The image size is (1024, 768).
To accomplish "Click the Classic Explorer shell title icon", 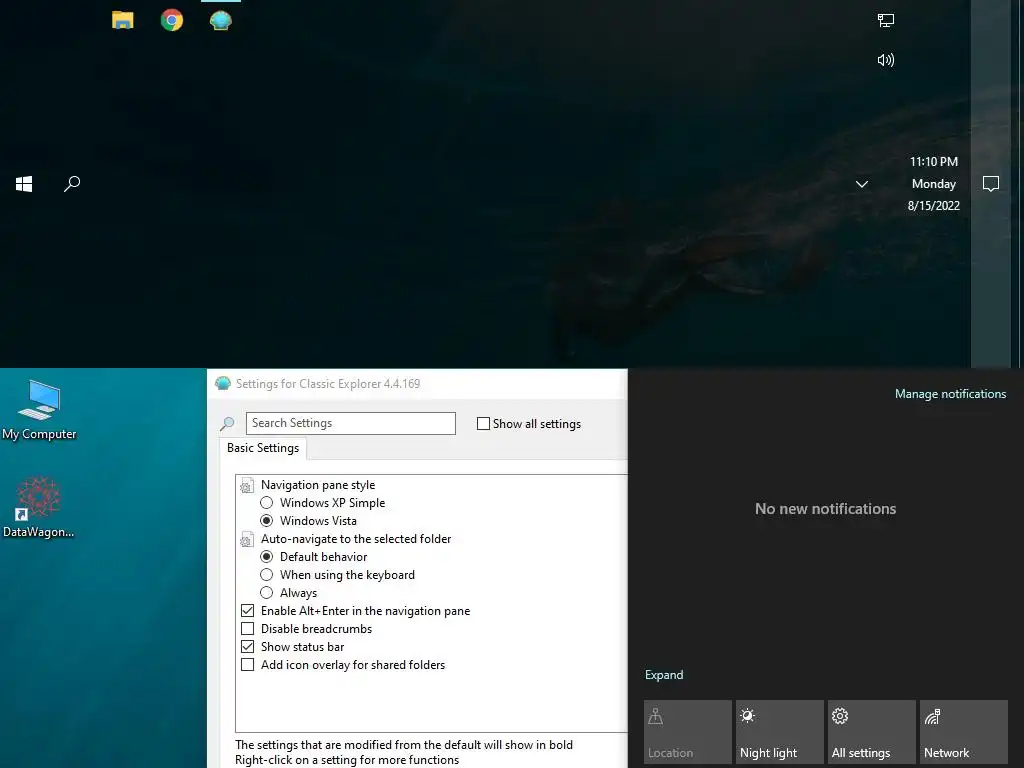I will [x=223, y=383].
